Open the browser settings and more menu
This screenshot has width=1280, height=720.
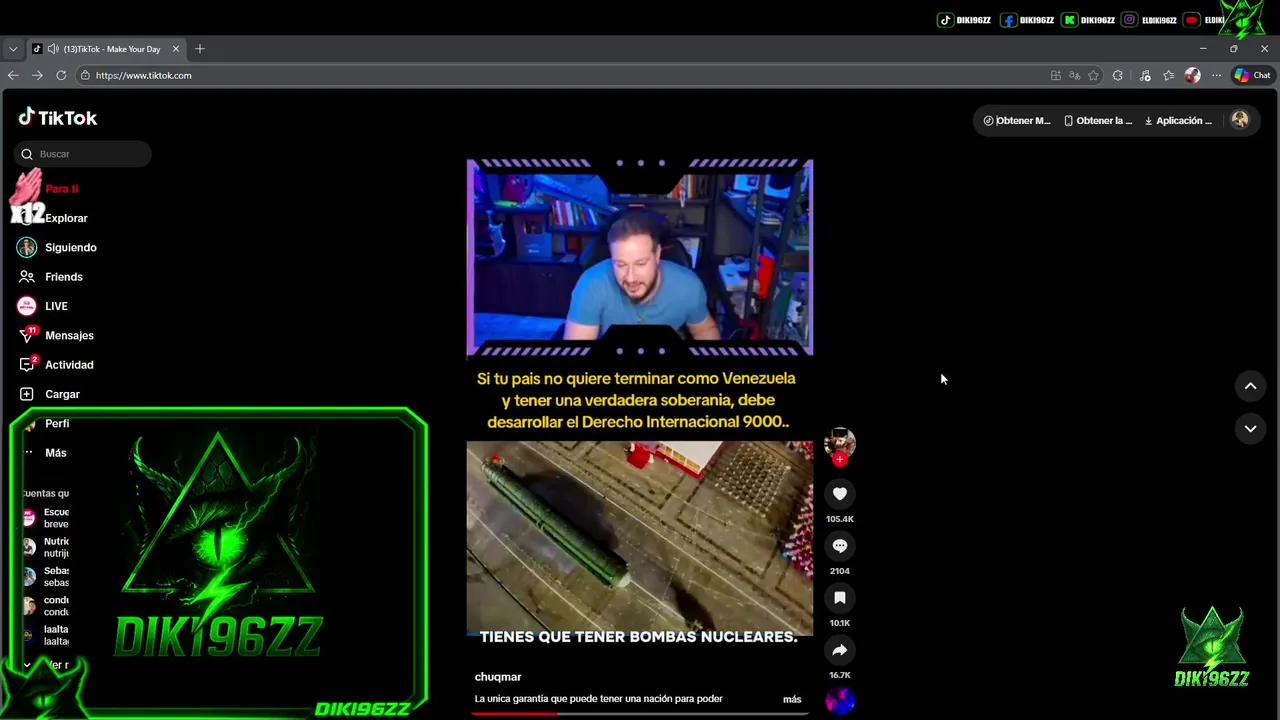1216,75
